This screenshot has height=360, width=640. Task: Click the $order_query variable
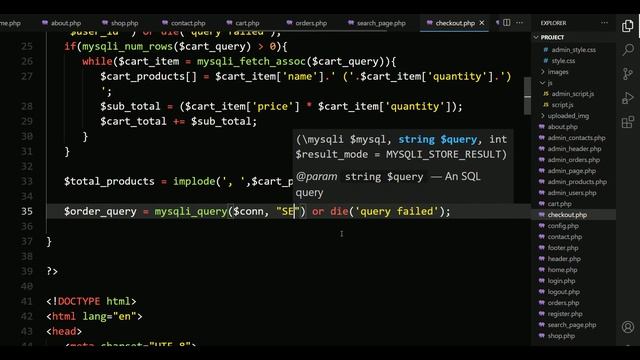coord(100,211)
